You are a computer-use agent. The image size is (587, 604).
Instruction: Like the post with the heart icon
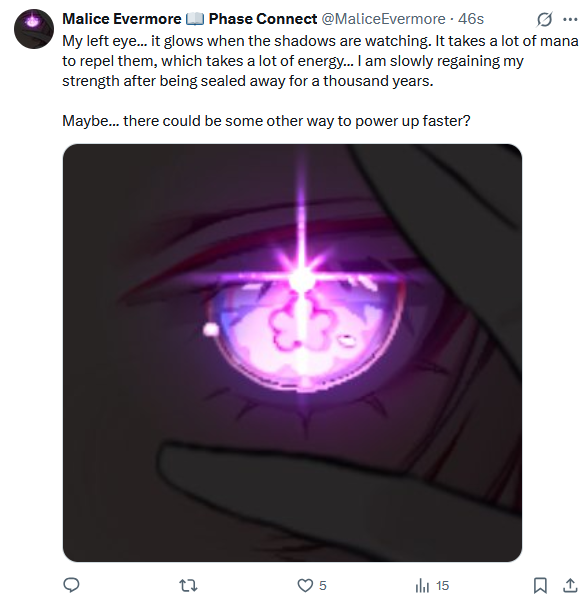coord(305,586)
